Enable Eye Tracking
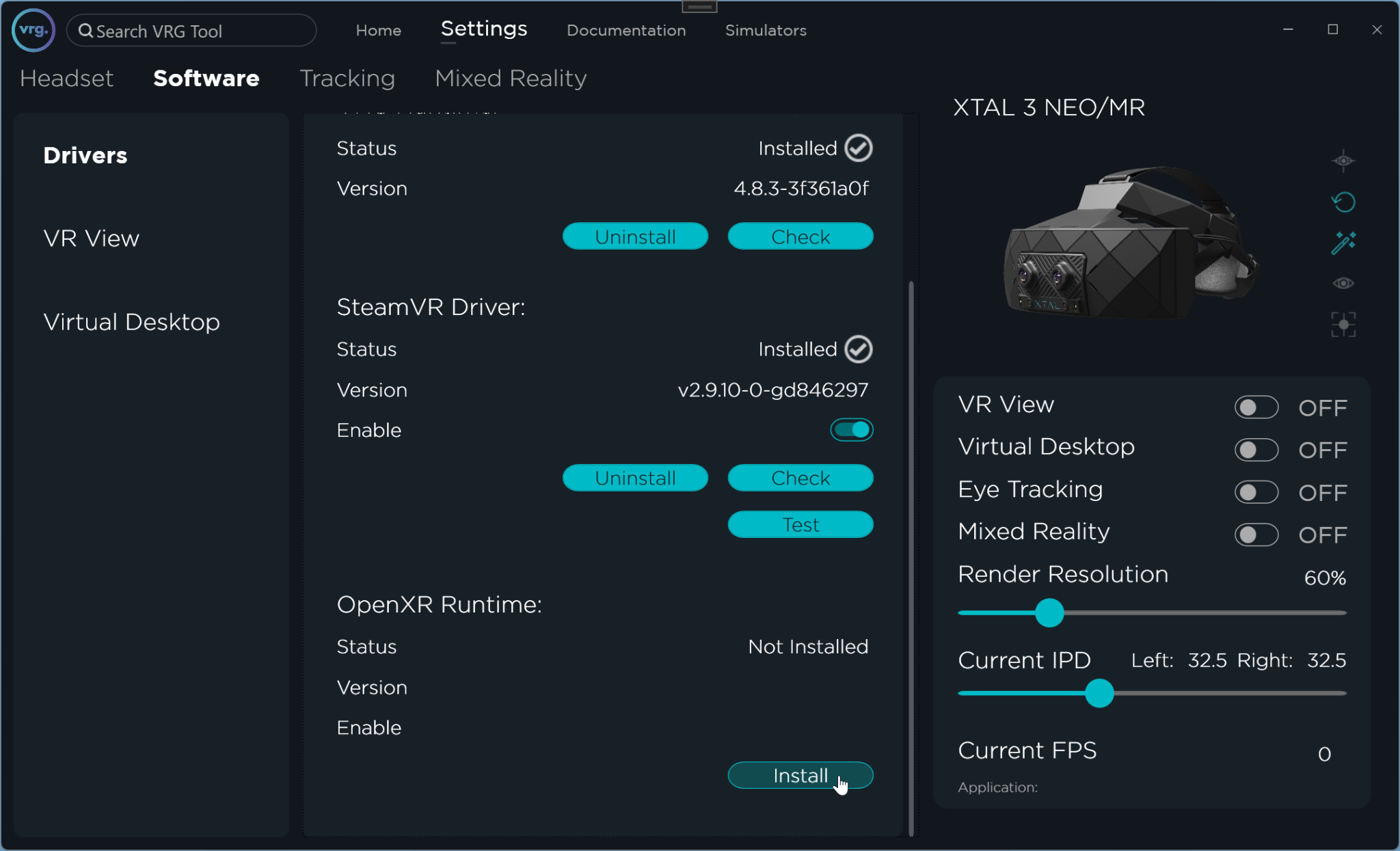The height and width of the screenshot is (851, 1400). click(1256, 492)
